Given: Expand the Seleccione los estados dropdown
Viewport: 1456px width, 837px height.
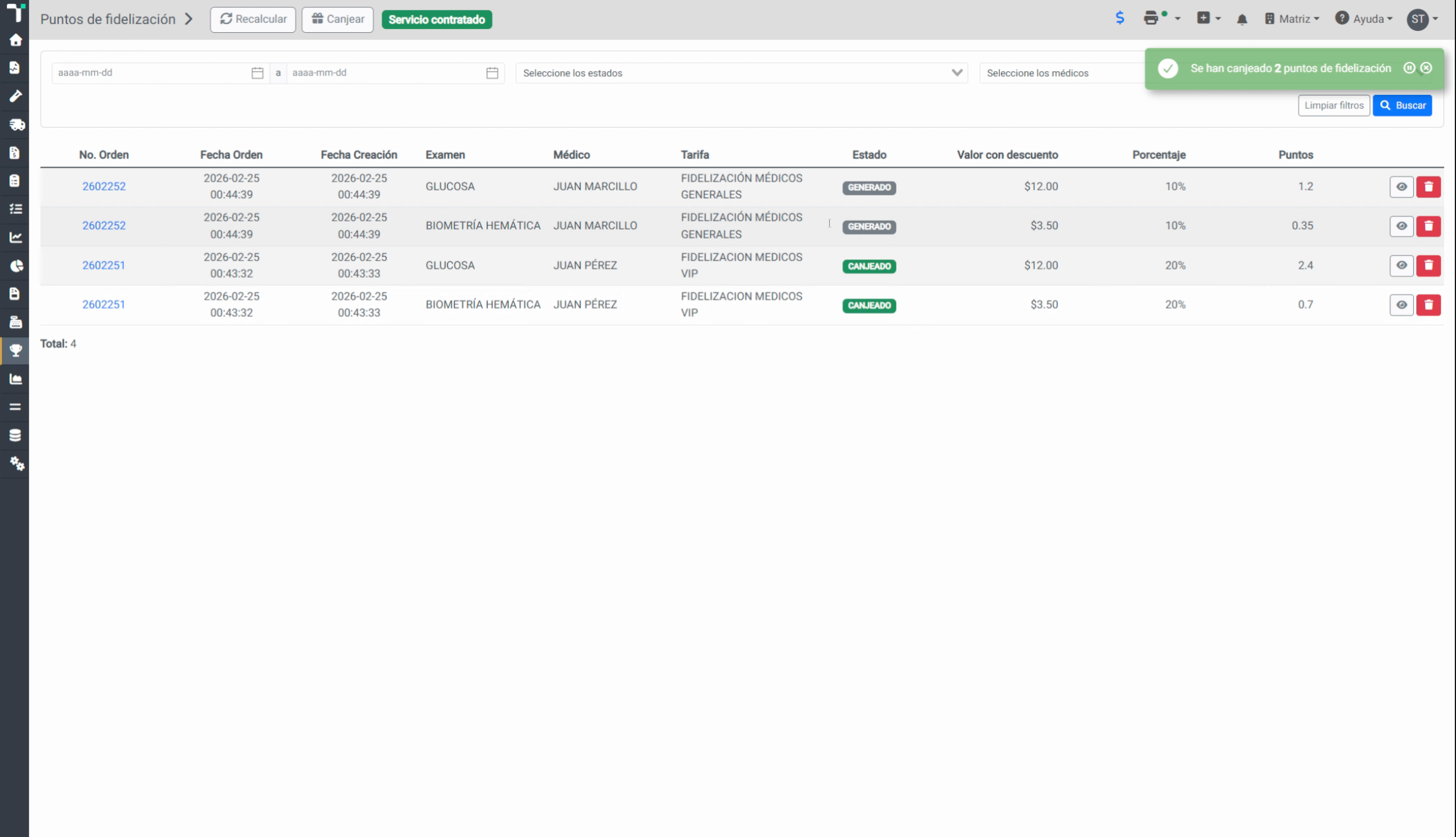Looking at the screenshot, I should [x=741, y=73].
